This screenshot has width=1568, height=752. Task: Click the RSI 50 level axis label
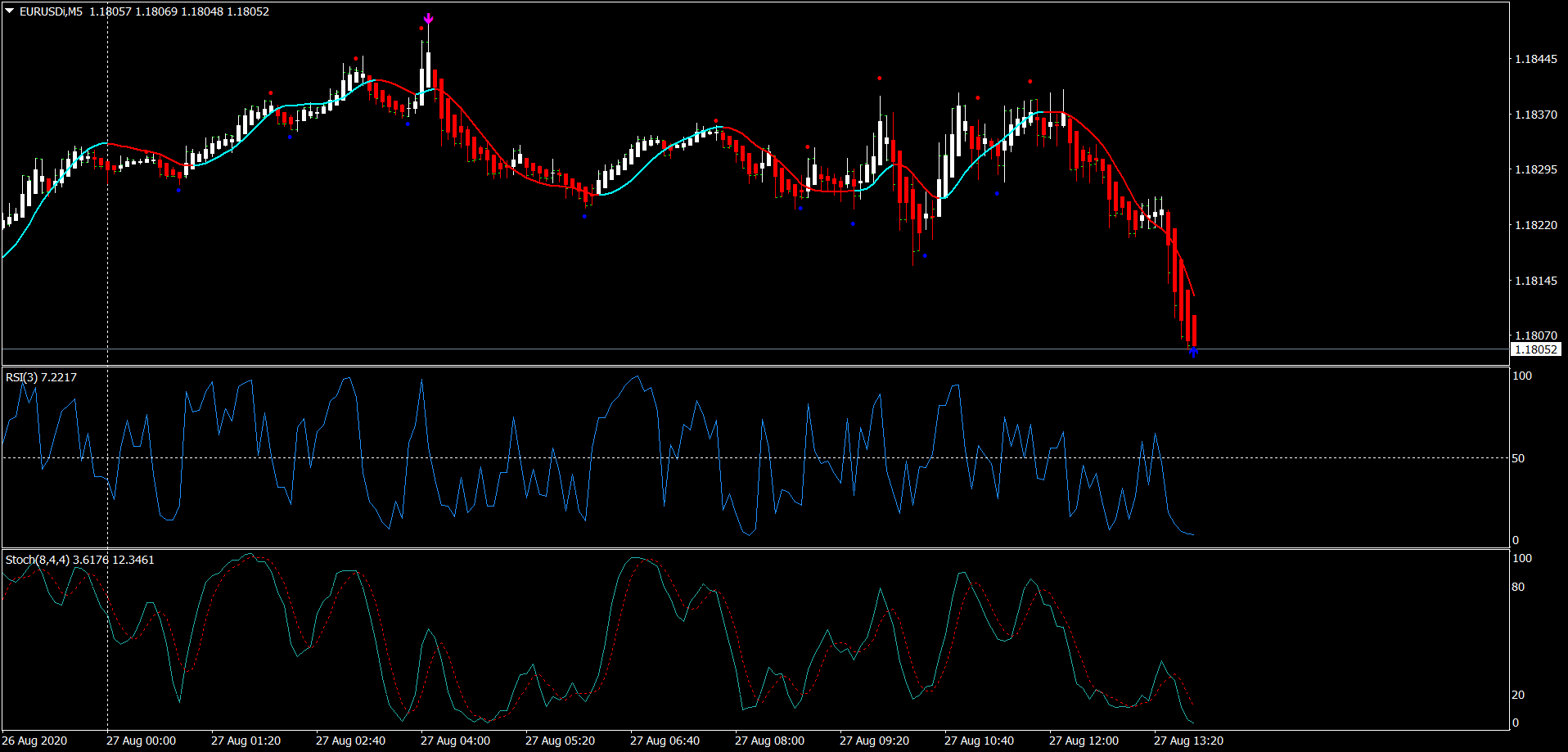(x=1518, y=458)
